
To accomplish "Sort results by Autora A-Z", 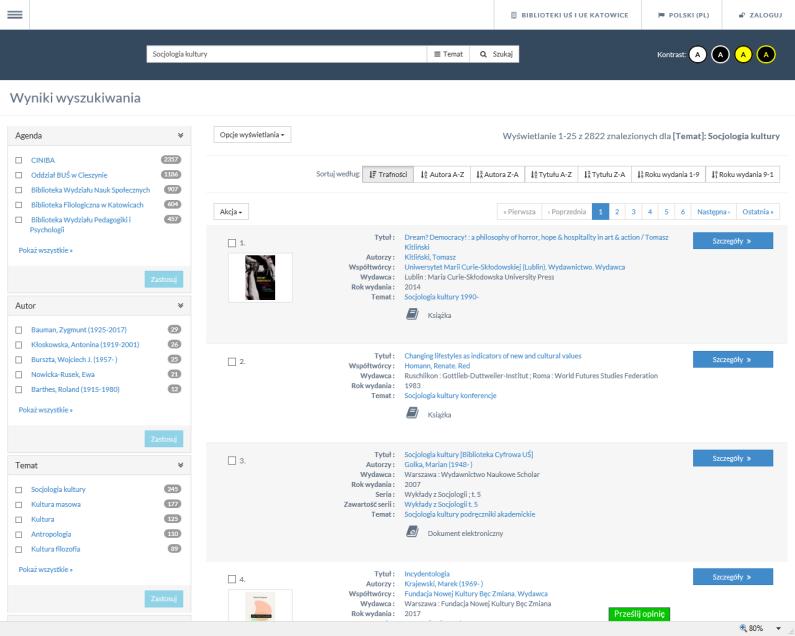I will click(x=442, y=174).
